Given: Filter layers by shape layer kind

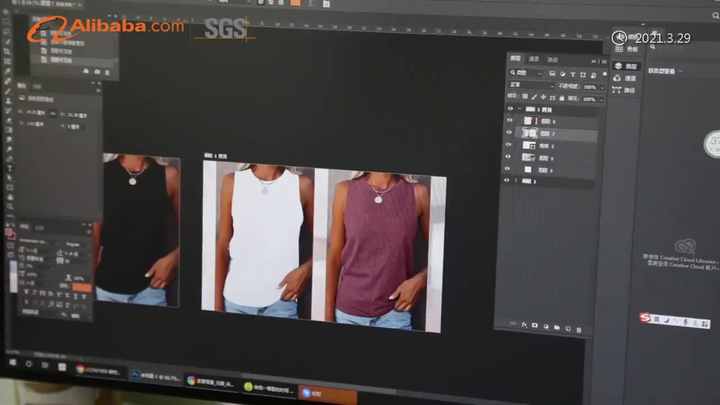Looking at the screenshot, I should [583, 75].
